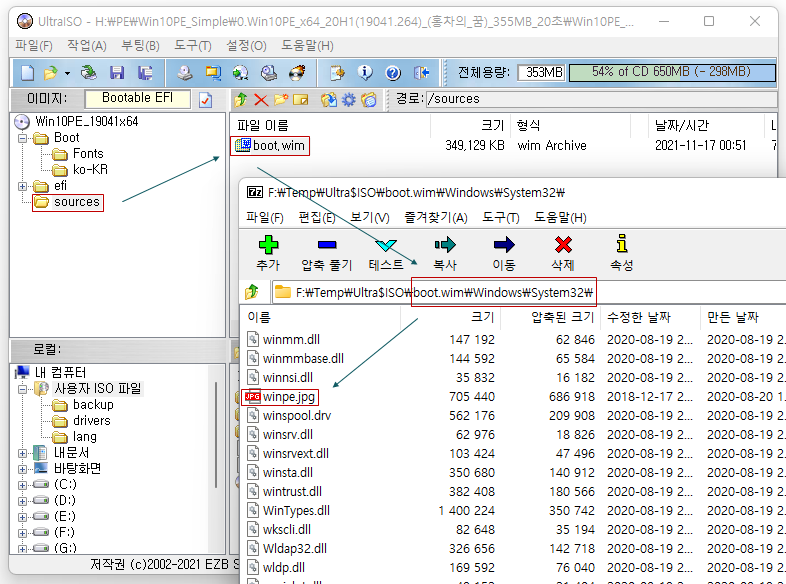Click the path field showing /sources

pyautogui.click(x=601, y=99)
